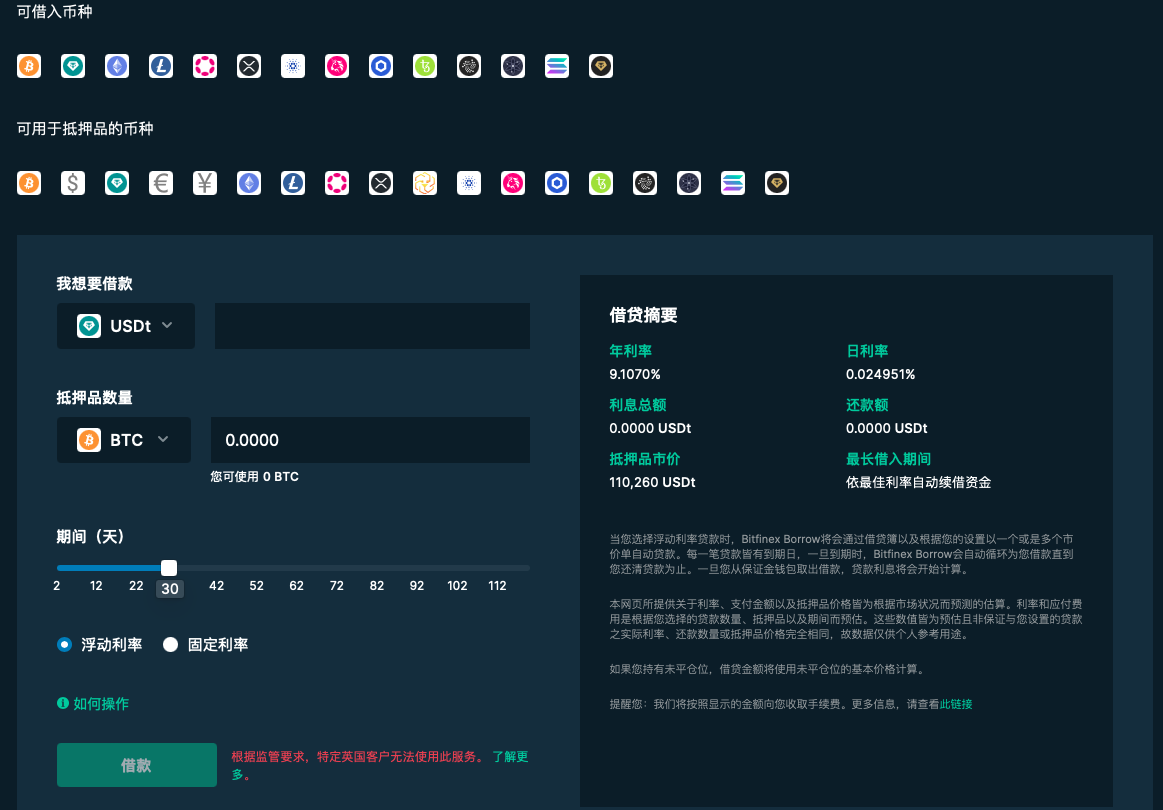Select Cosmos ATOM icon in borrowable currencies row
The height and width of the screenshot is (810, 1163).
513,66
